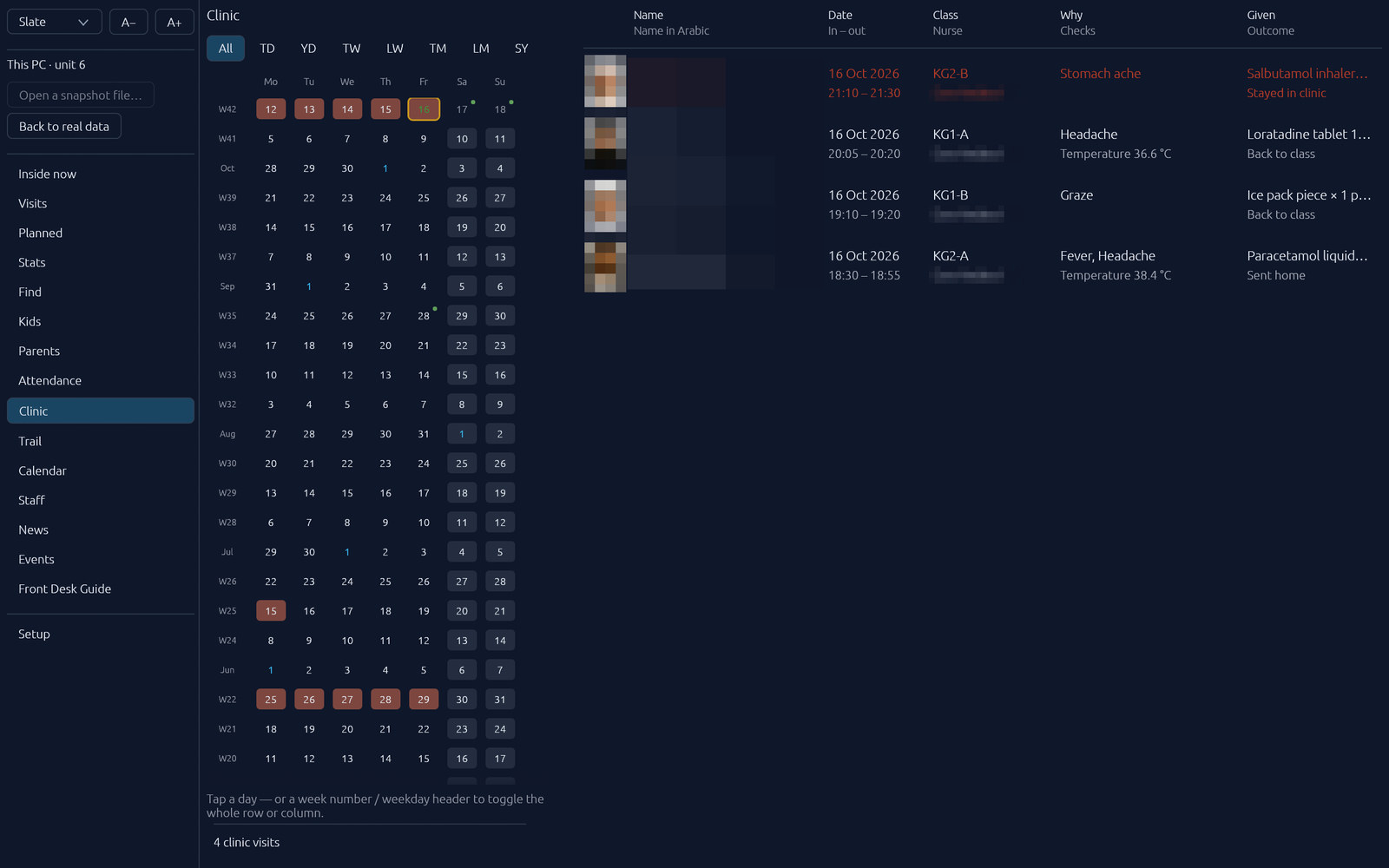Screen dimensions: 1389x868
Task: Select the YD date filter tab
Action: [x=308, y=49]
